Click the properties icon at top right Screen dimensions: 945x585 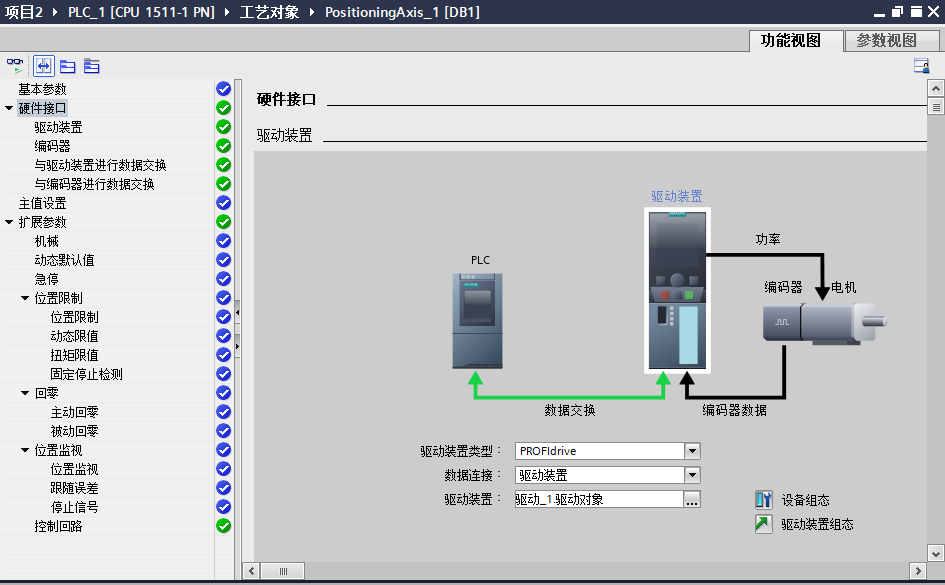(x=921, y=65)
